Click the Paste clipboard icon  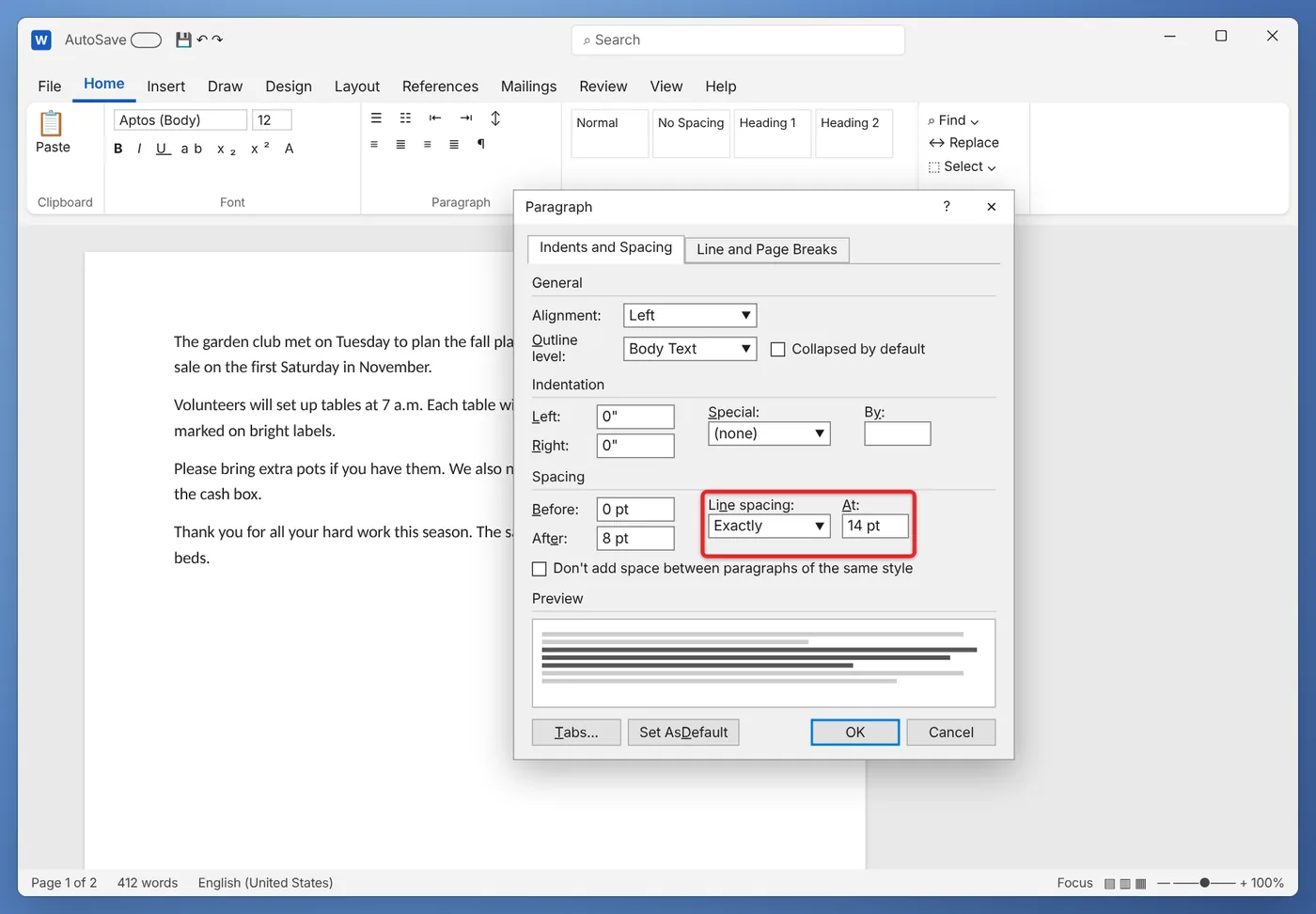tap(52, 123)
